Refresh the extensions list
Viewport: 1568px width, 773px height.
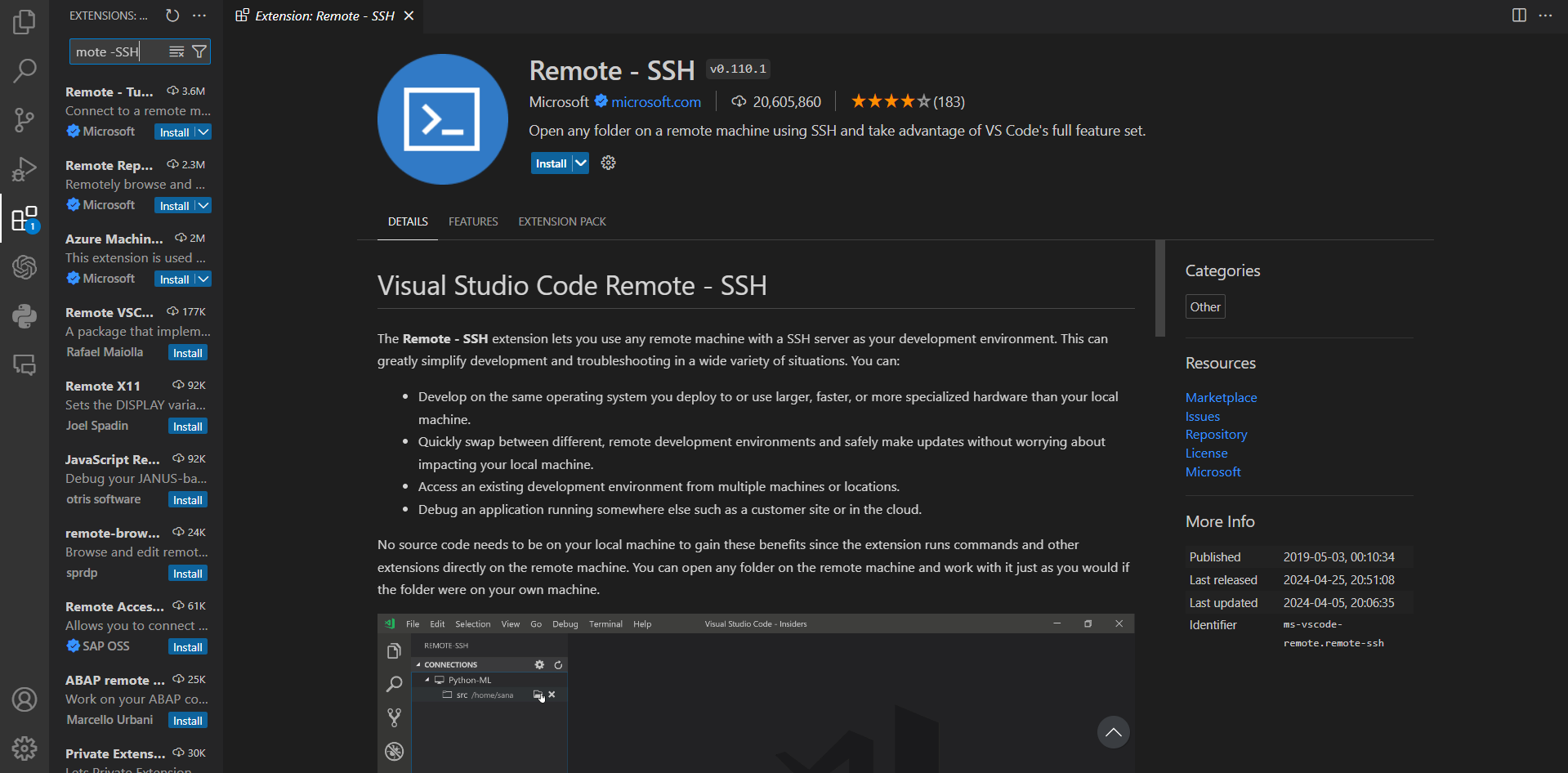[172, 16]
